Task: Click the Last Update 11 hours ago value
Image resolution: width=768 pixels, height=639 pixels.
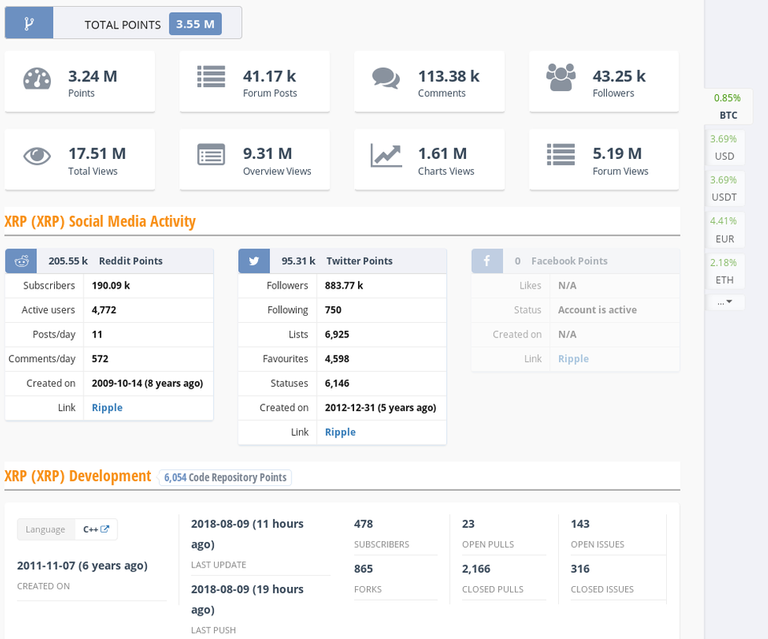Action: tap(247, 534)
